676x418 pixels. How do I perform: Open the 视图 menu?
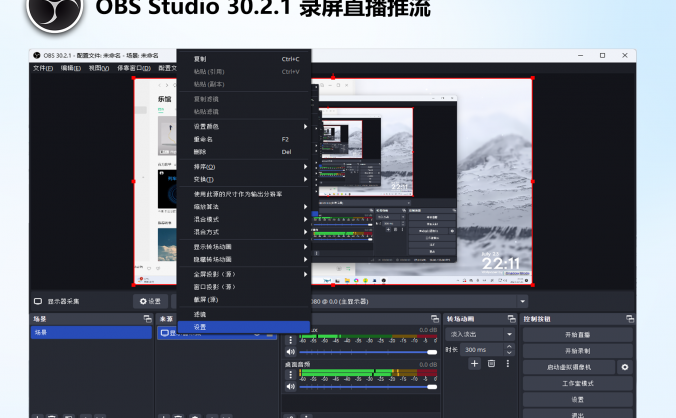click(99, 68)
